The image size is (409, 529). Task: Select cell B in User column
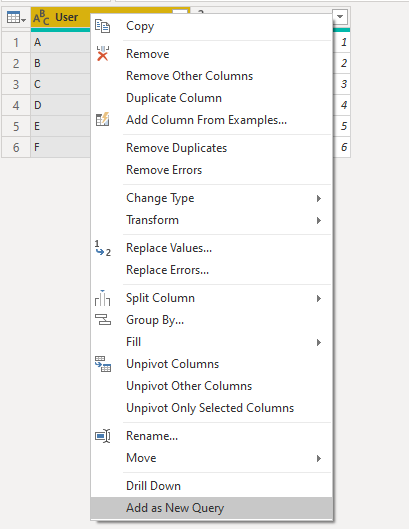pos(61,63)
